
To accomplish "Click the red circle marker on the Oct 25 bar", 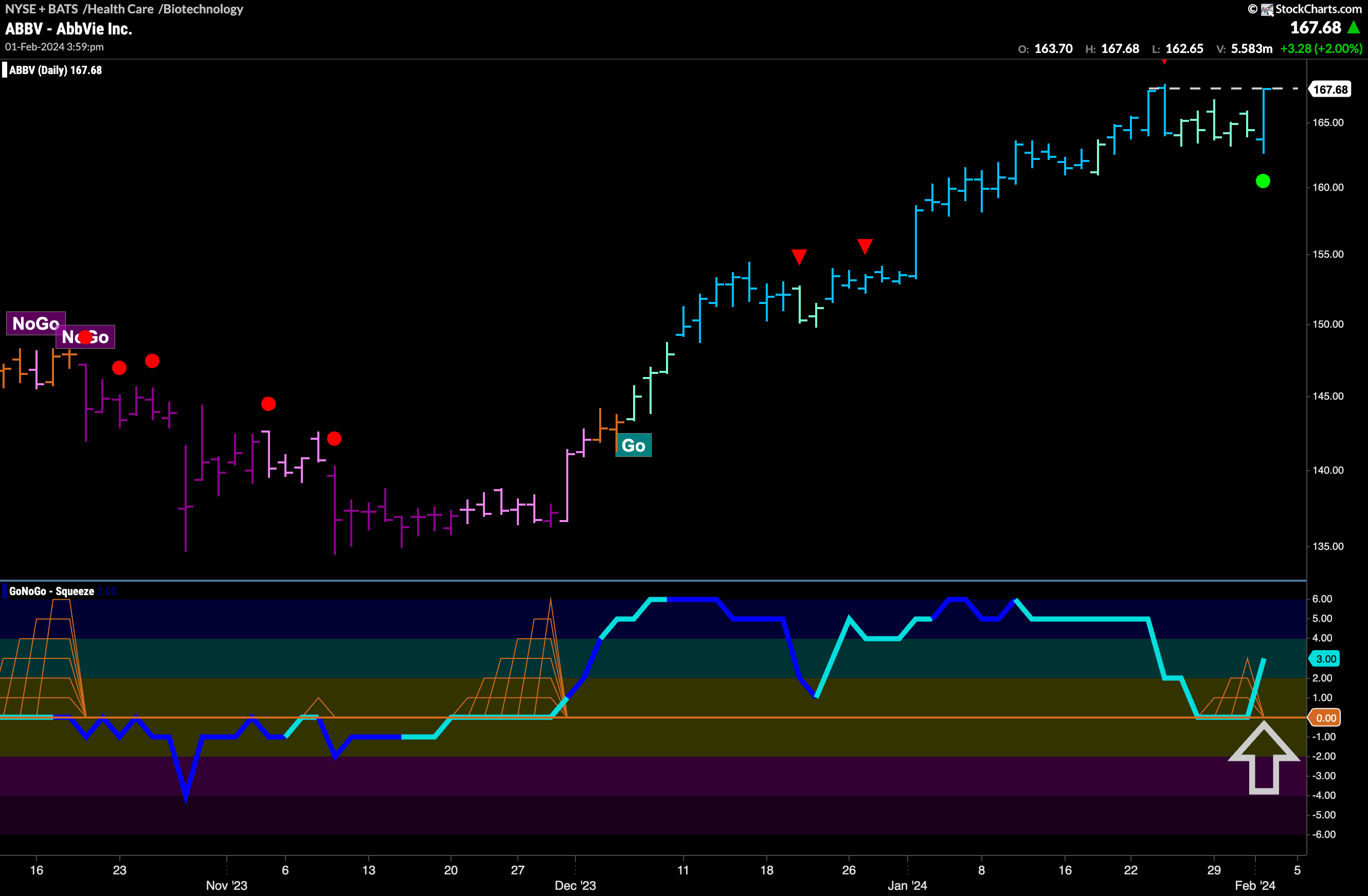I will pyautogui.click(x=152, y=361).
